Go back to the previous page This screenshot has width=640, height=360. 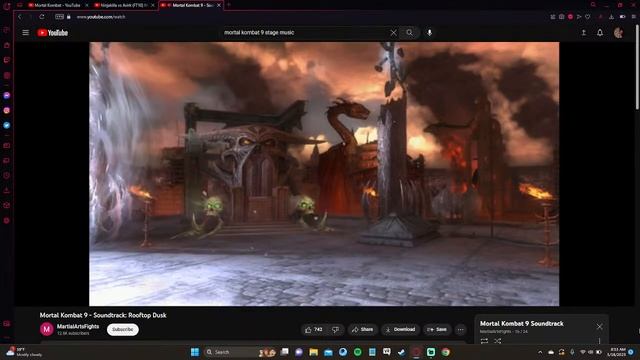tap(20, 17)
